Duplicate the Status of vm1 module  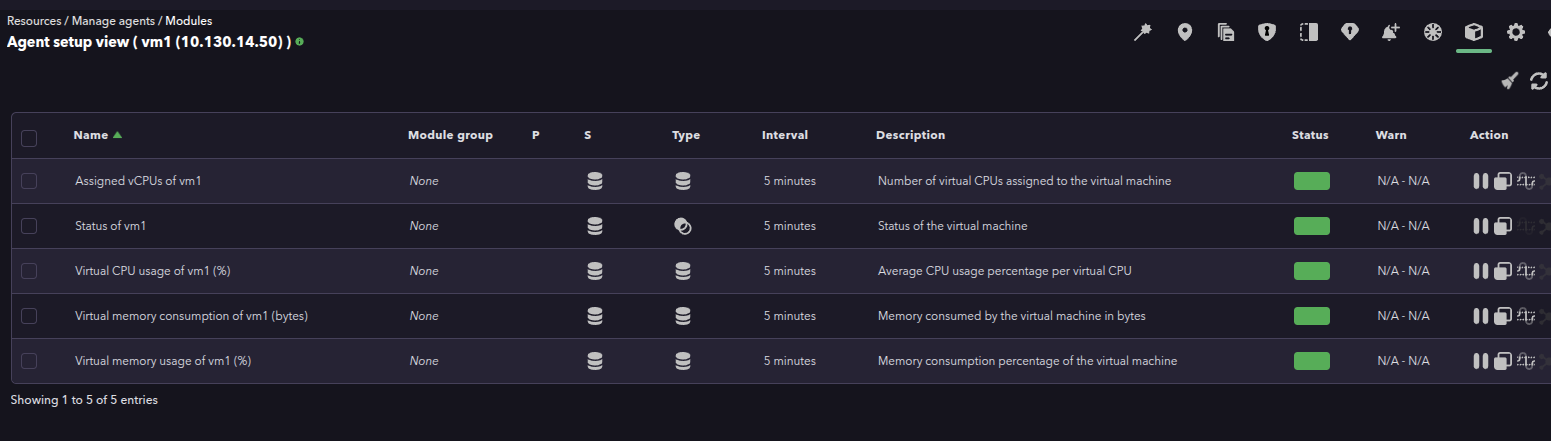[1502, 226]
